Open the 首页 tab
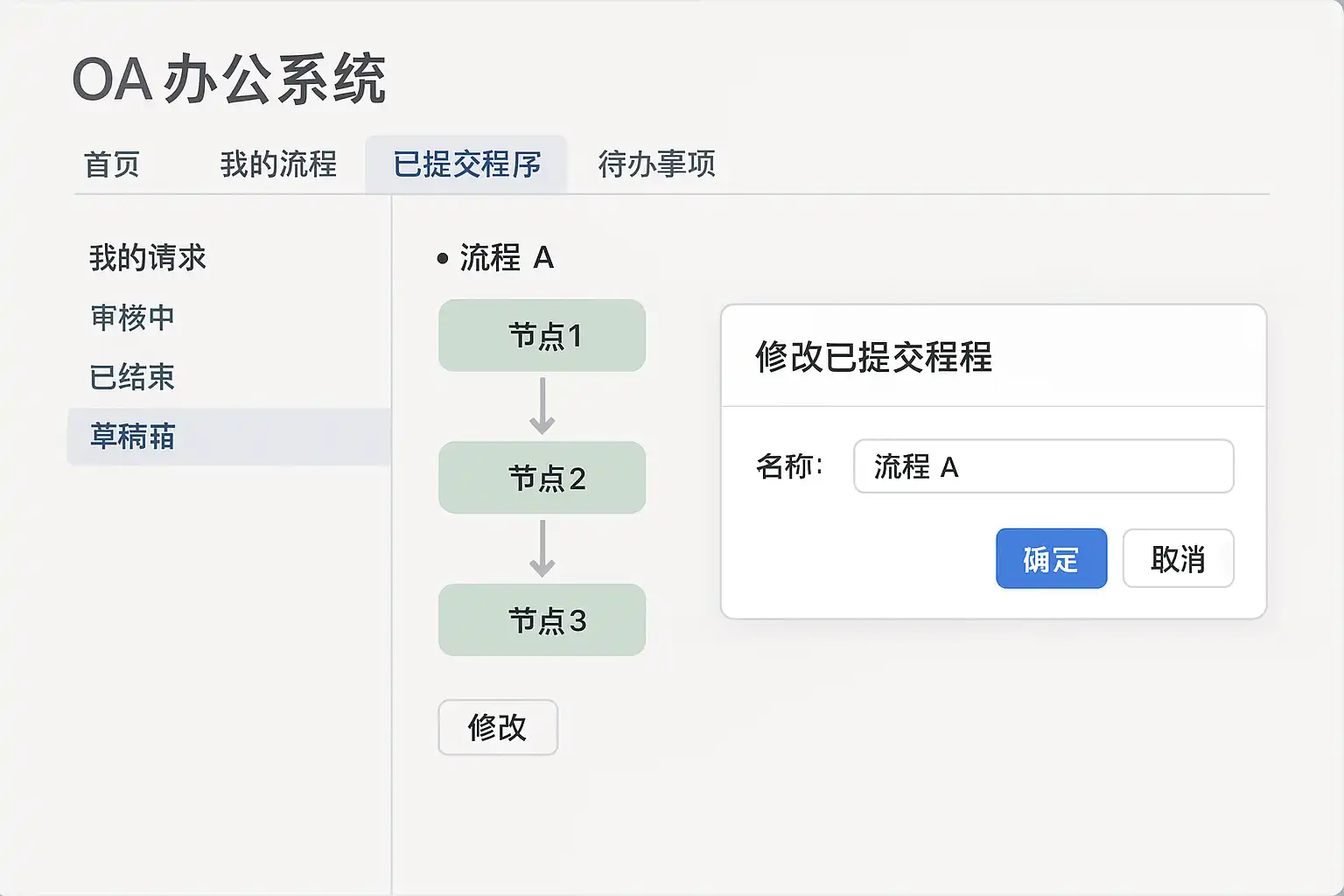 point(112,164)
